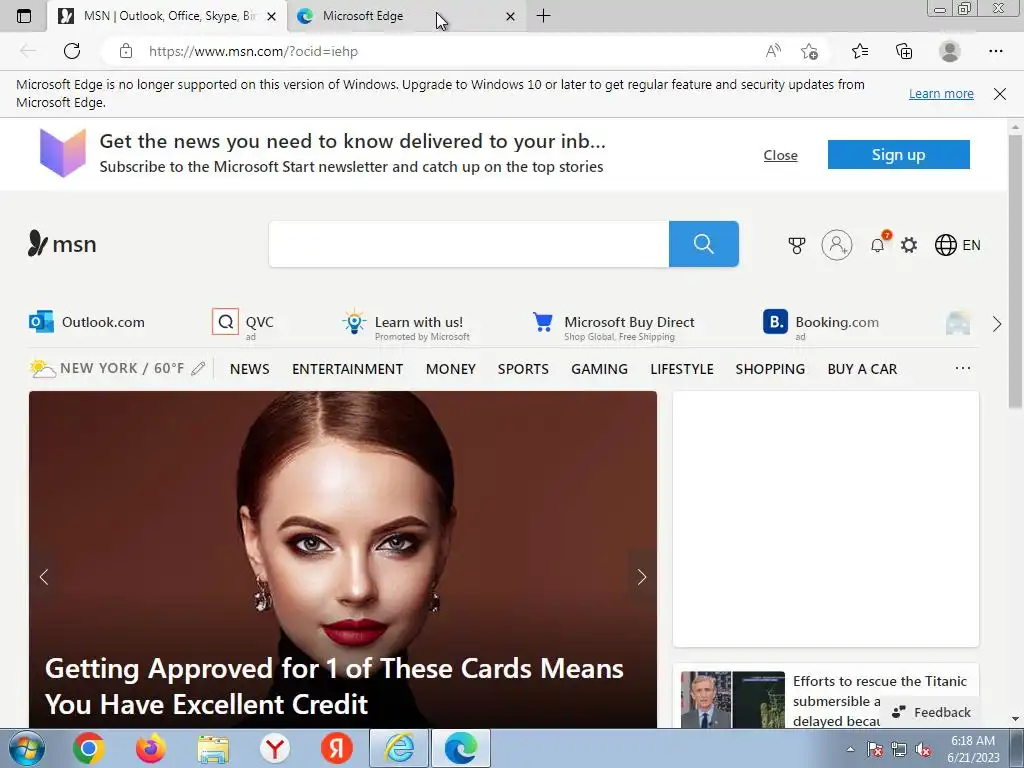This screenshot has width=1024, height=768.
Task: Focus the MSN web search box
Action: [469, 244]
